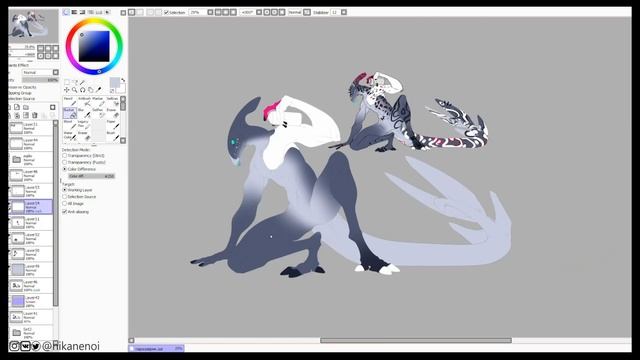
Task: Toggle the Anti-aliasing checkbox
Action: [64, 212]
